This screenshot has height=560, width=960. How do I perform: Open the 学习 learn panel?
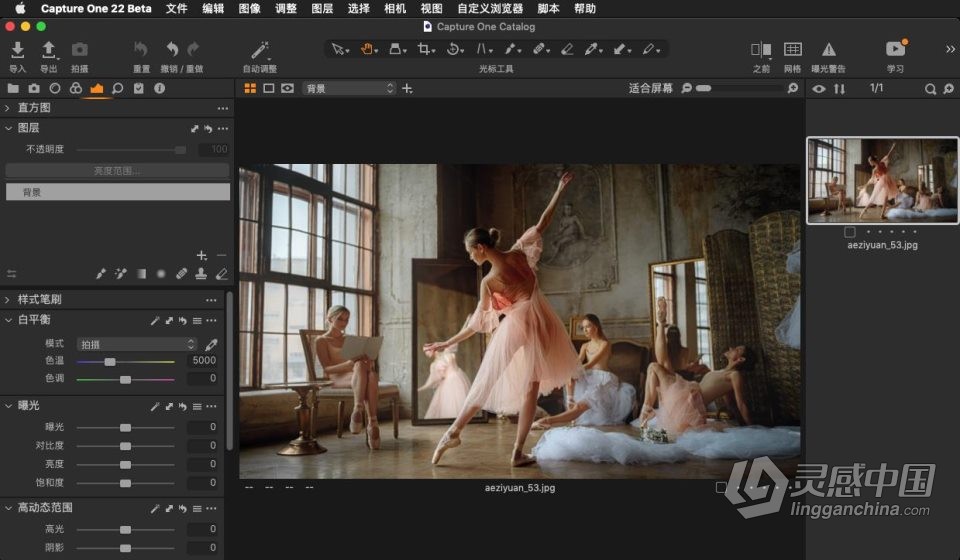(x=895, y=48)
